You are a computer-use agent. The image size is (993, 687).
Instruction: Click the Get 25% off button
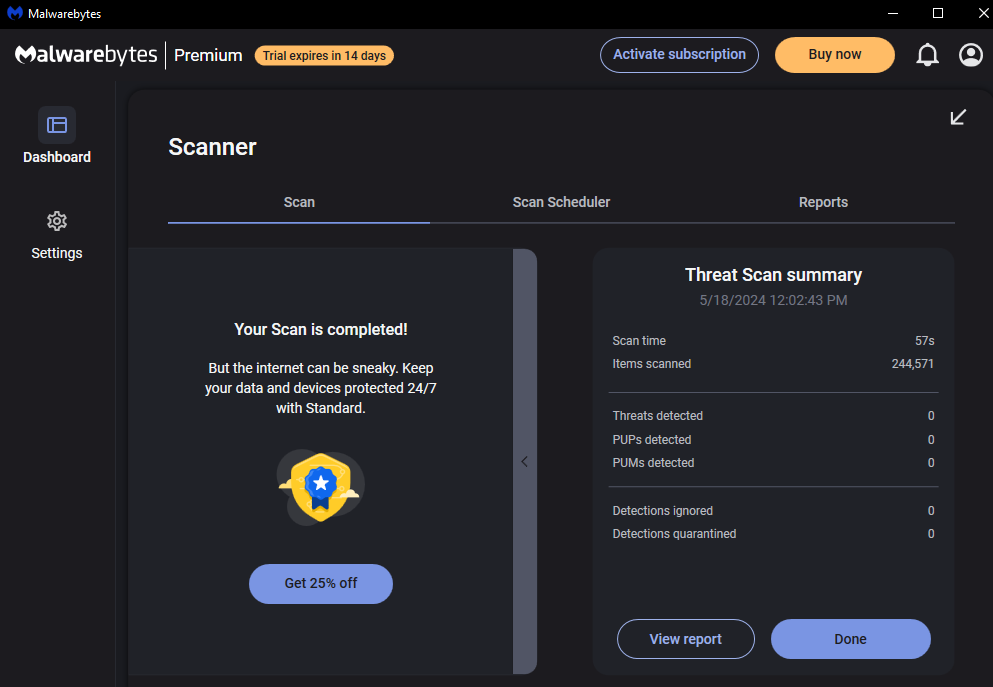[321, 584]
